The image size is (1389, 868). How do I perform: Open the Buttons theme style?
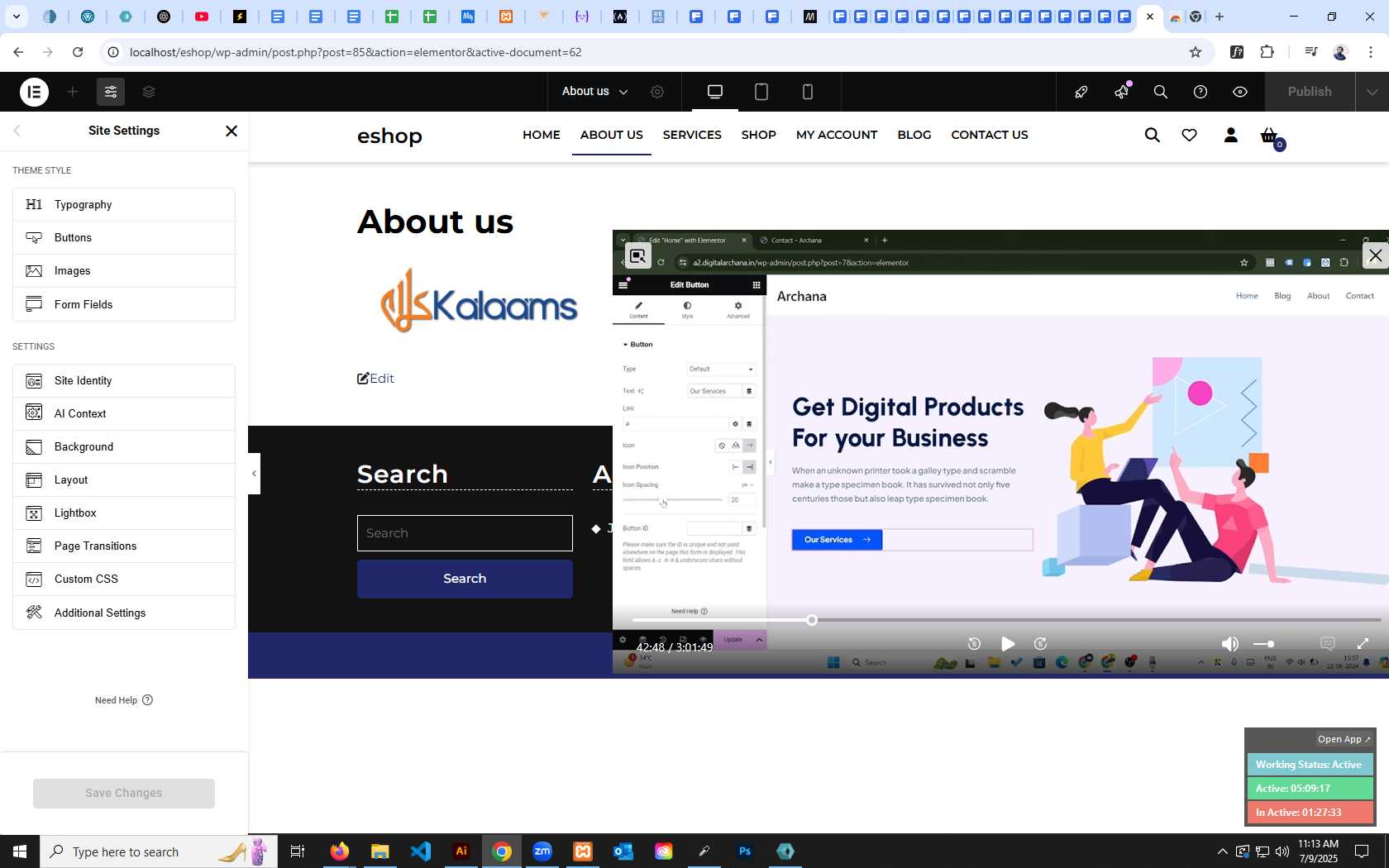[124, 237]
